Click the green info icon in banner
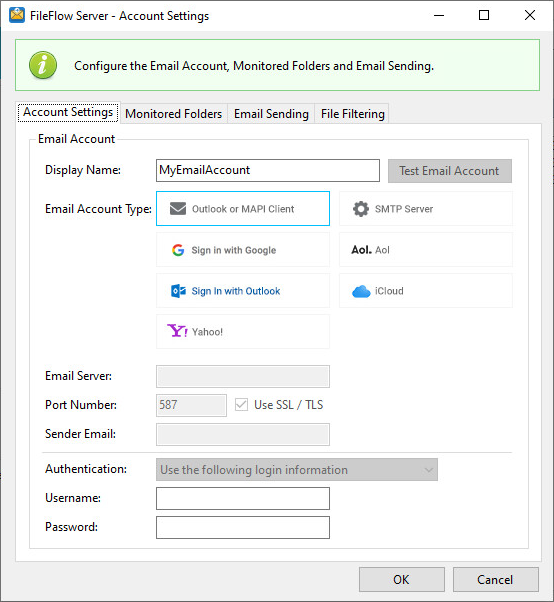Screen dimensions: 554x602 (x=43, y=65)
